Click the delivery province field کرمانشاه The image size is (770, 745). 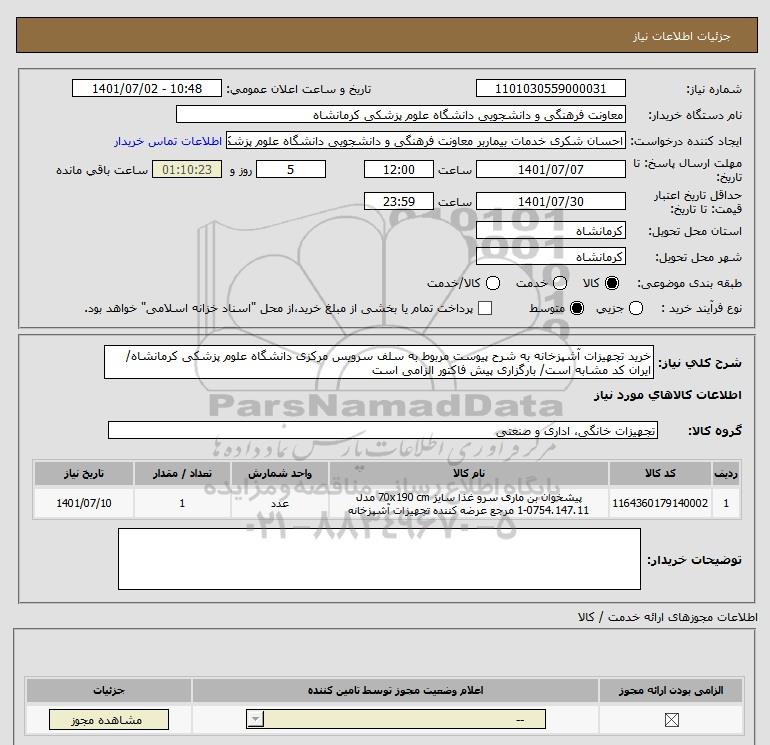coord(550,230)
